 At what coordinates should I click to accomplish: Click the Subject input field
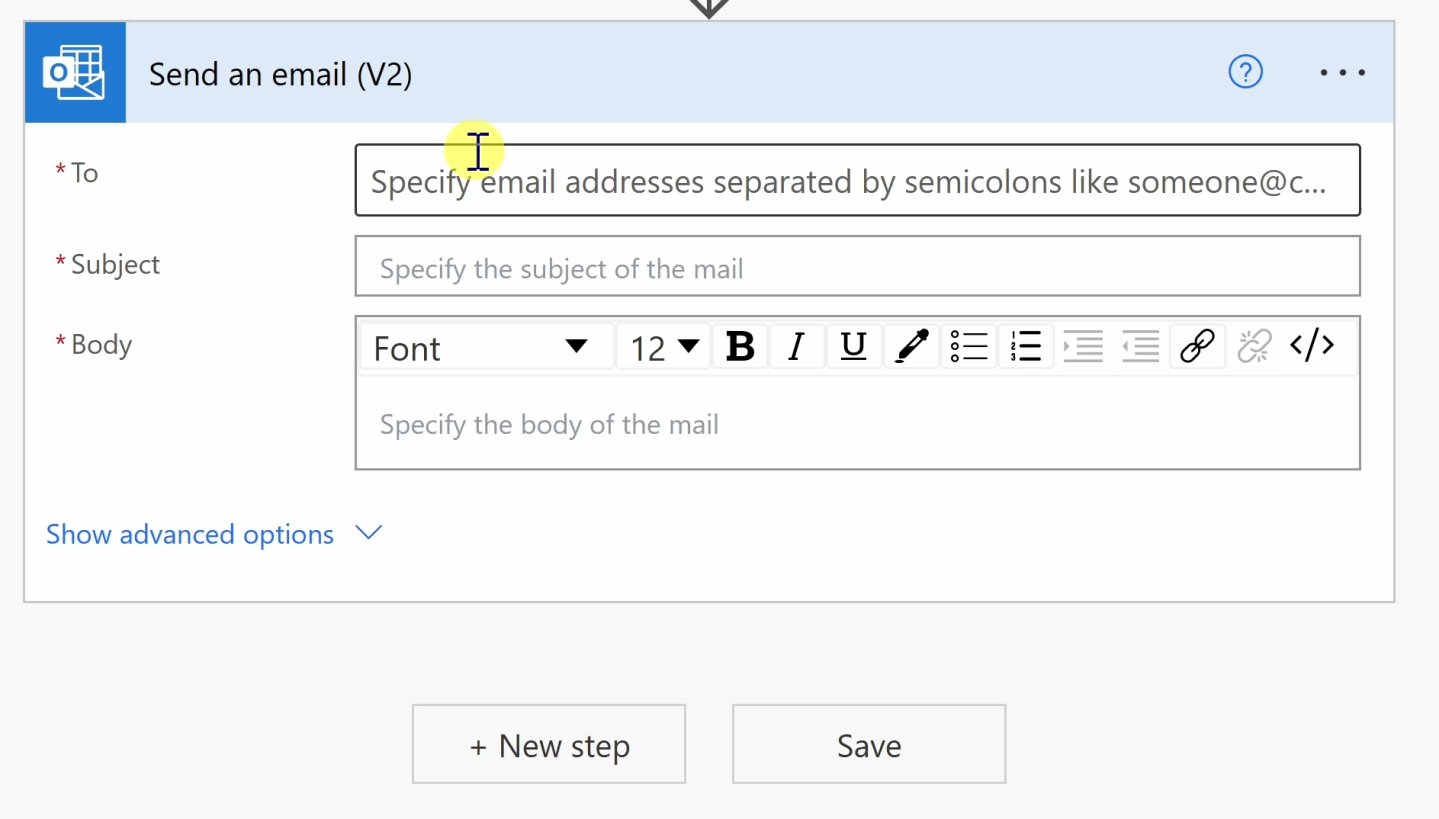click(858, 266)
